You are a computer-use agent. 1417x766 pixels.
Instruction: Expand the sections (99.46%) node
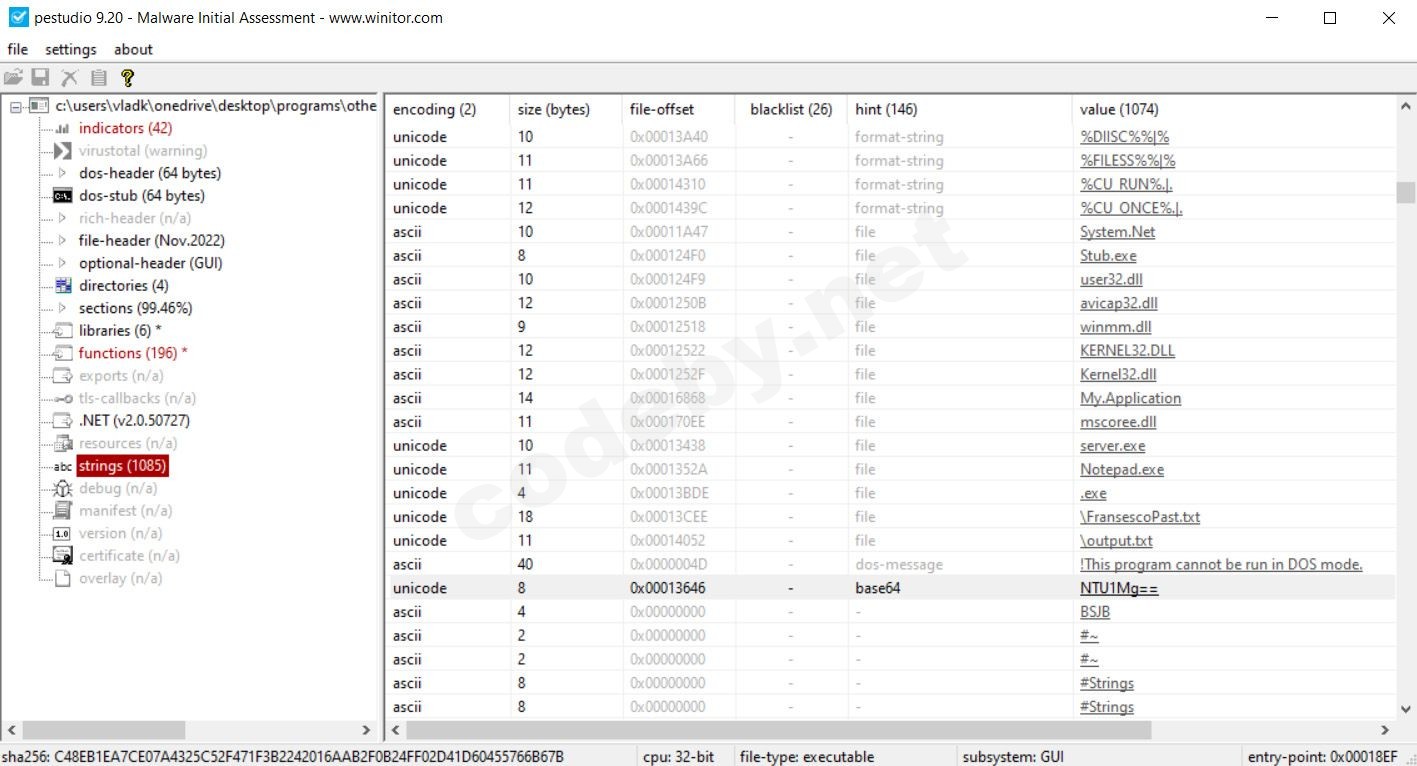click(x=62, y=308)
